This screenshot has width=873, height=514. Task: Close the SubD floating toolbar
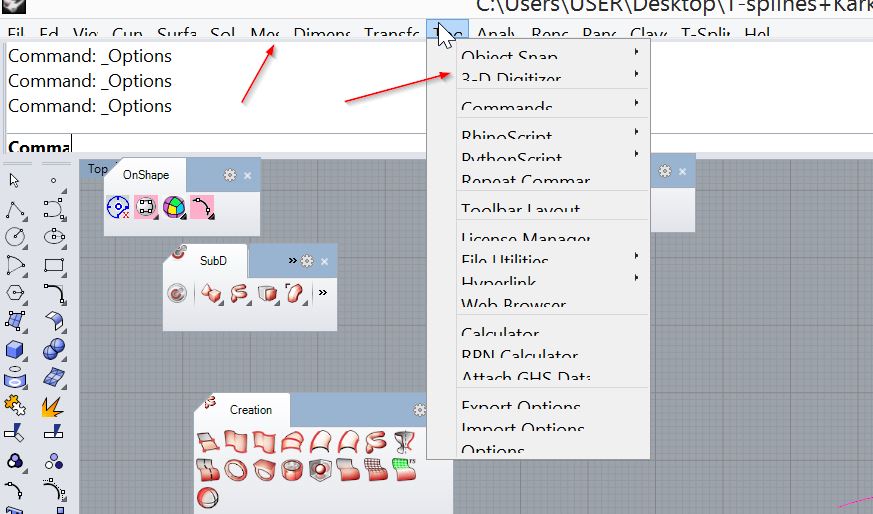click(x=325, y=262)
